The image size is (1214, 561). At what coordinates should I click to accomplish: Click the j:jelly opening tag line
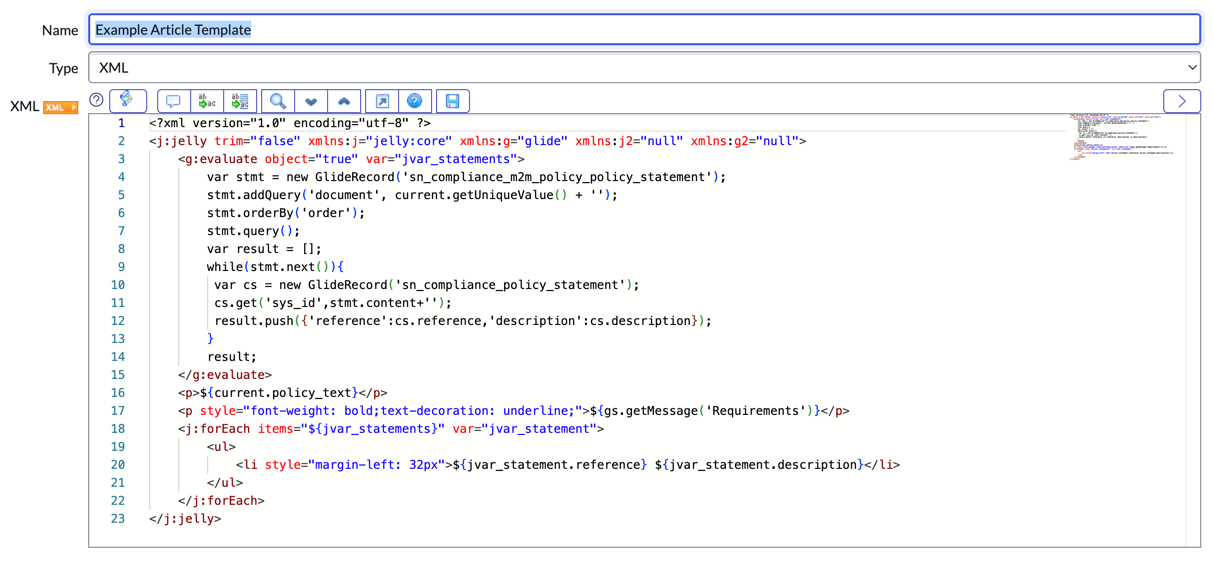point(477,141)
